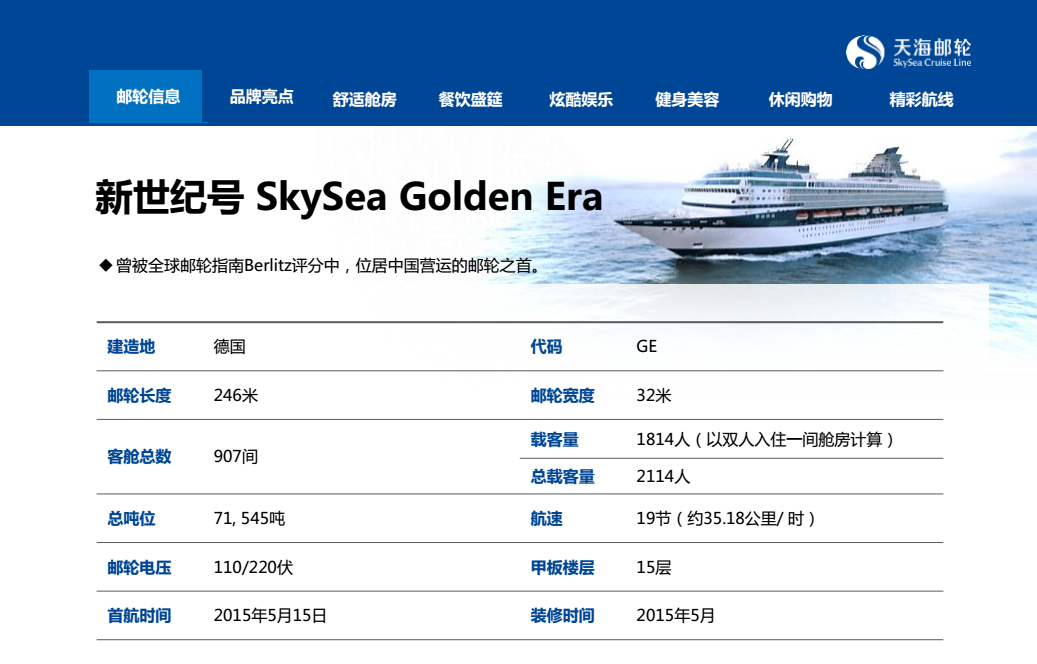The image size is (1037, 664).
Task: Click the 邮轮宽度 label
Action: click(x=562, y=395)
